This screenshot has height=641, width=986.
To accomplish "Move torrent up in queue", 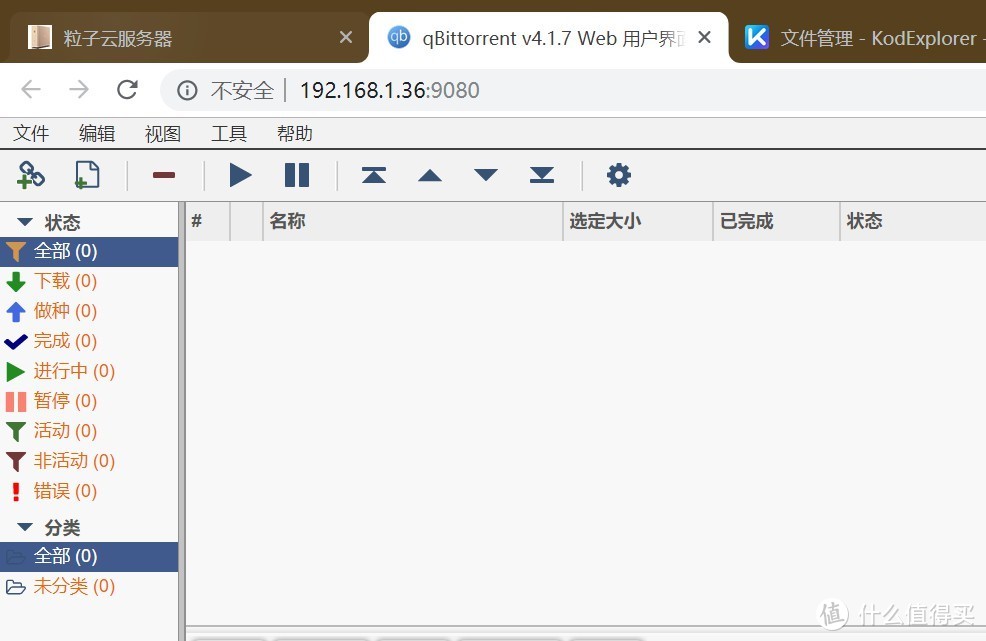I will [x=430, y=175].
